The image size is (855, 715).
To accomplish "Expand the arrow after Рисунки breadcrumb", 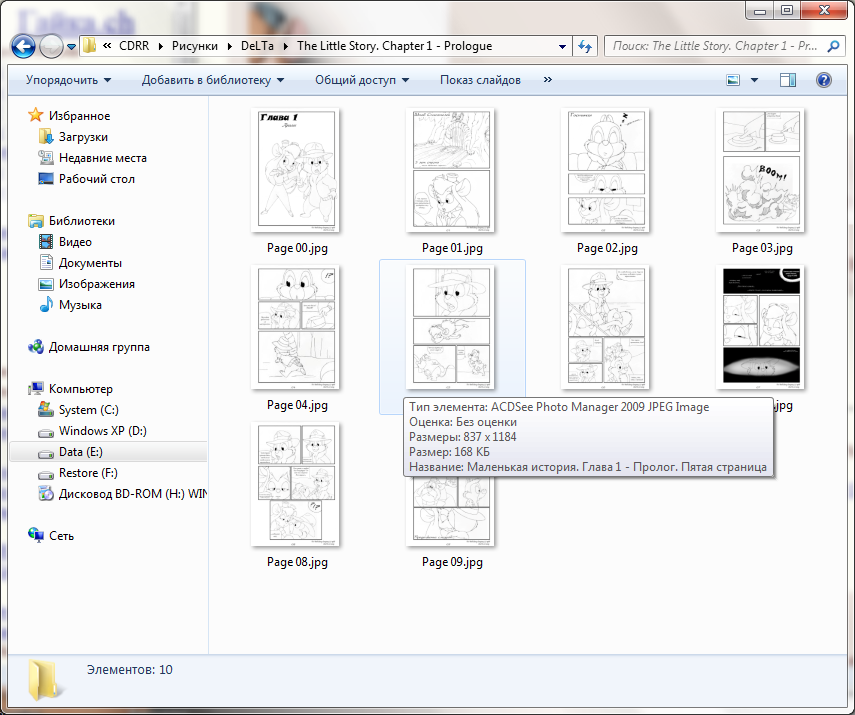I will [230, 46].
